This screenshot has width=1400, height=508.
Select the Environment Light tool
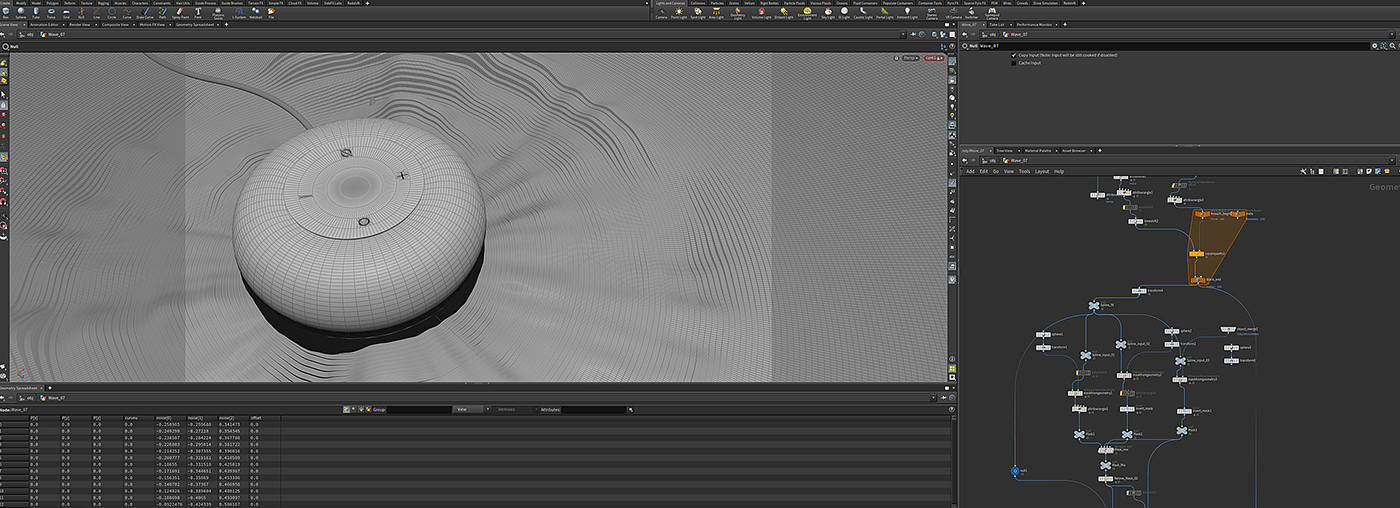806,13
